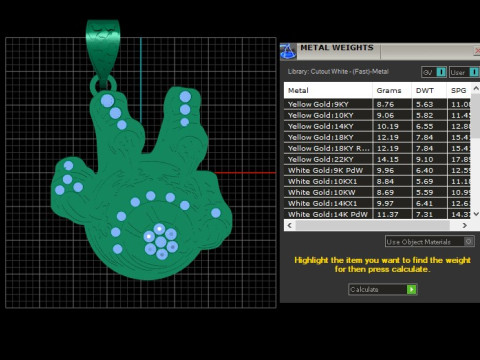
Task: Click the table's vertical scrollbar up arrow
Action: 476,89
